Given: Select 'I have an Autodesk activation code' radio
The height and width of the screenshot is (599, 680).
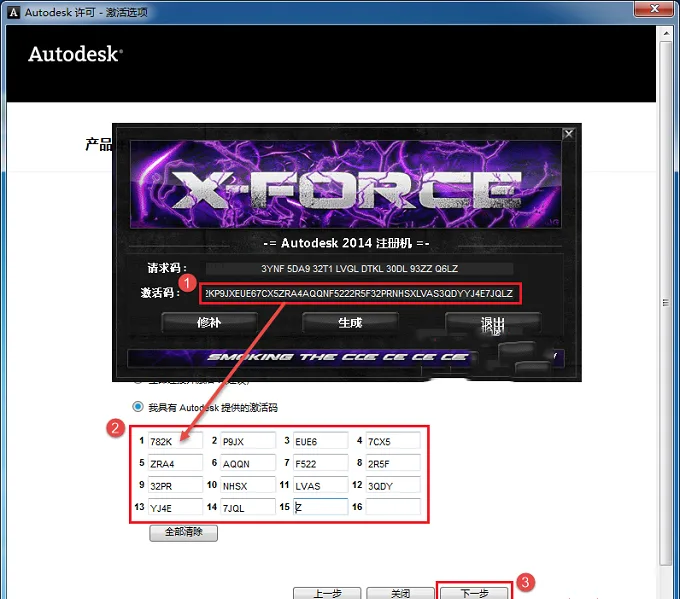Looking at the screenshot, I should point(138,407).
